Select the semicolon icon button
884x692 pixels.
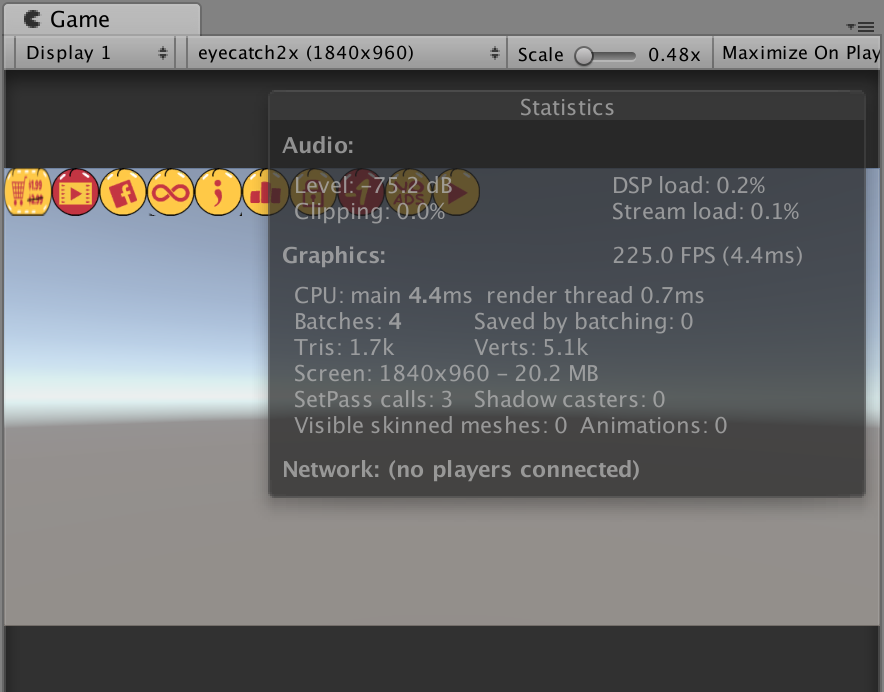pyautogui.click(x=218, y=192)
